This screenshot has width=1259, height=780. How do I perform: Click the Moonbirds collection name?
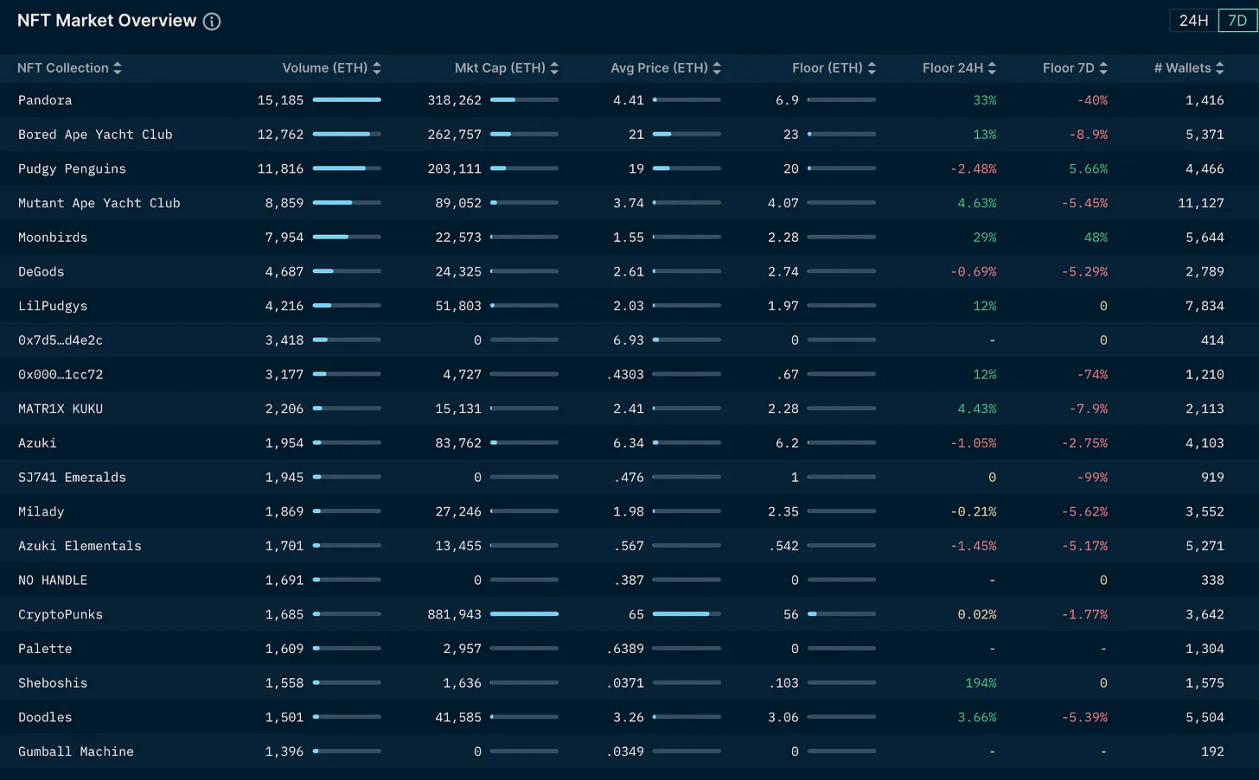[x=53, y=237]
